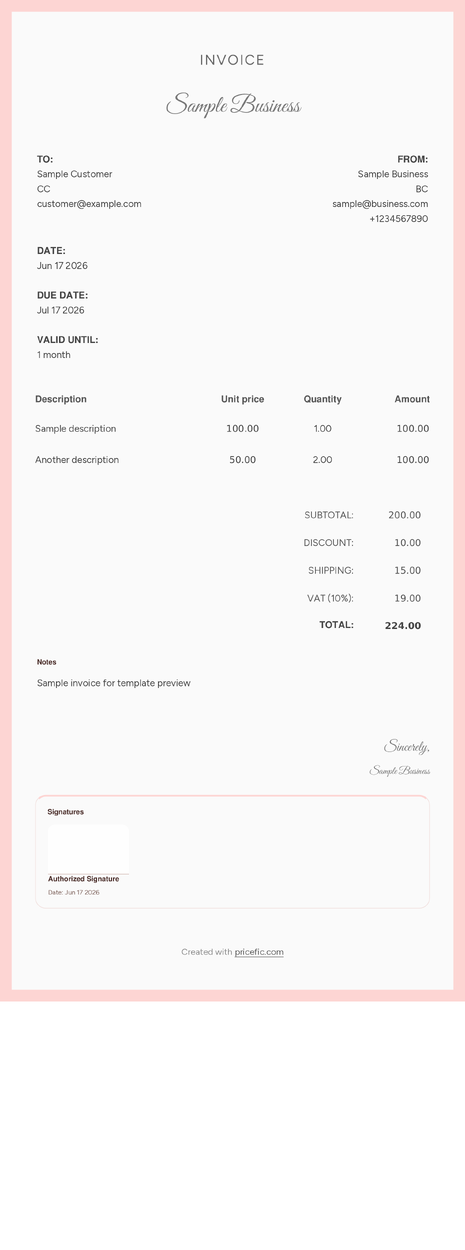Image resolution: width=465 pixels, height=1250 pixels.
Task: Select the TOTAL amount 224.00
Action: pyautogui.click(x=403, y=626)
